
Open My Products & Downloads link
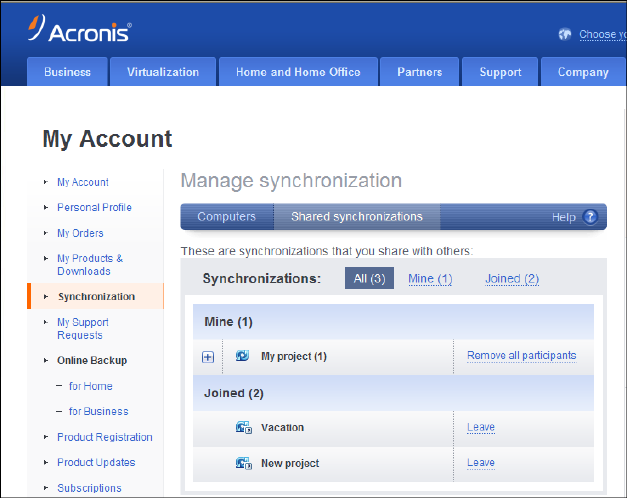pos(90,264)
